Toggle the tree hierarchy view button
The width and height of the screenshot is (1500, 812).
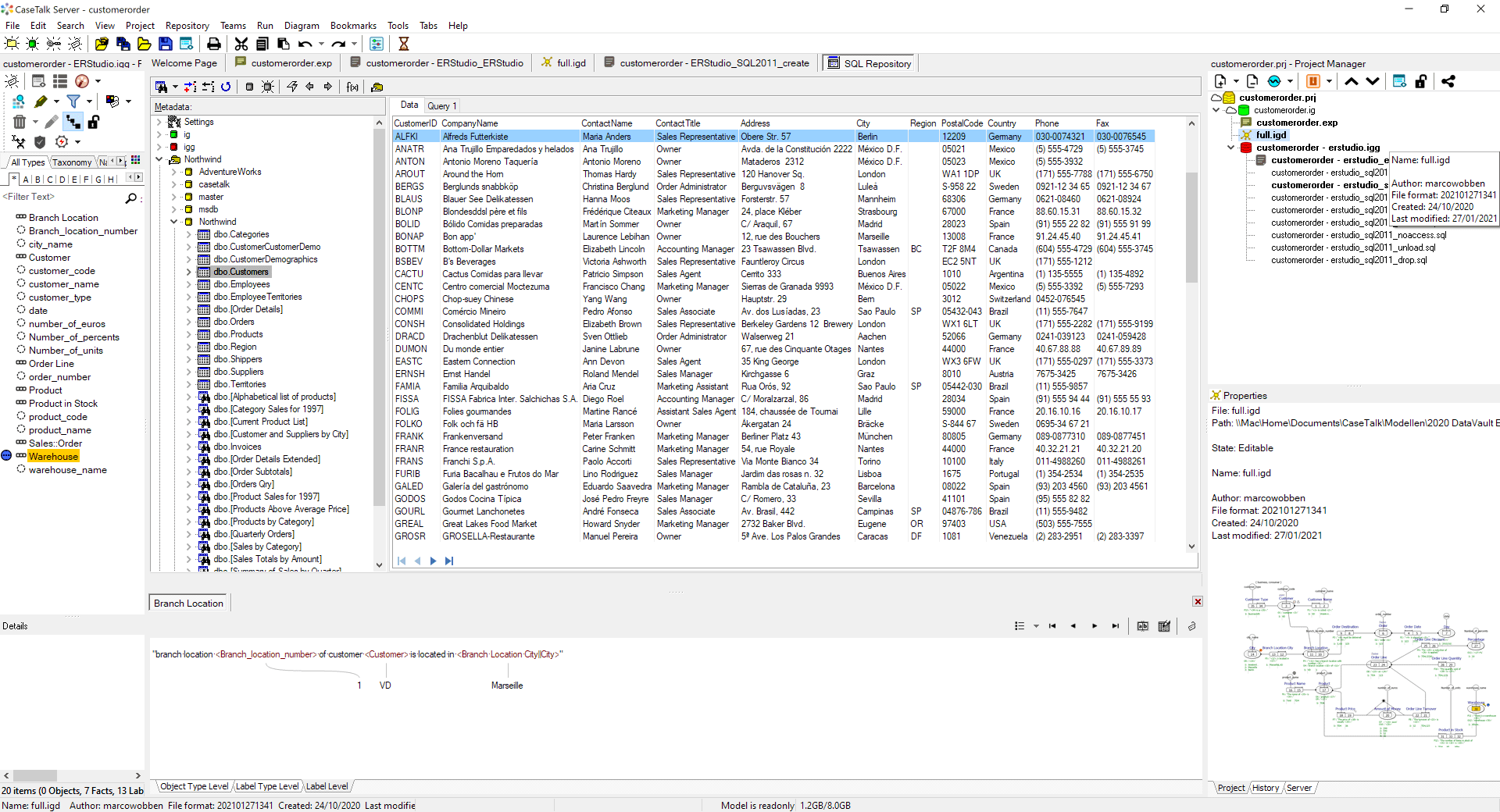tap(73, 121)
